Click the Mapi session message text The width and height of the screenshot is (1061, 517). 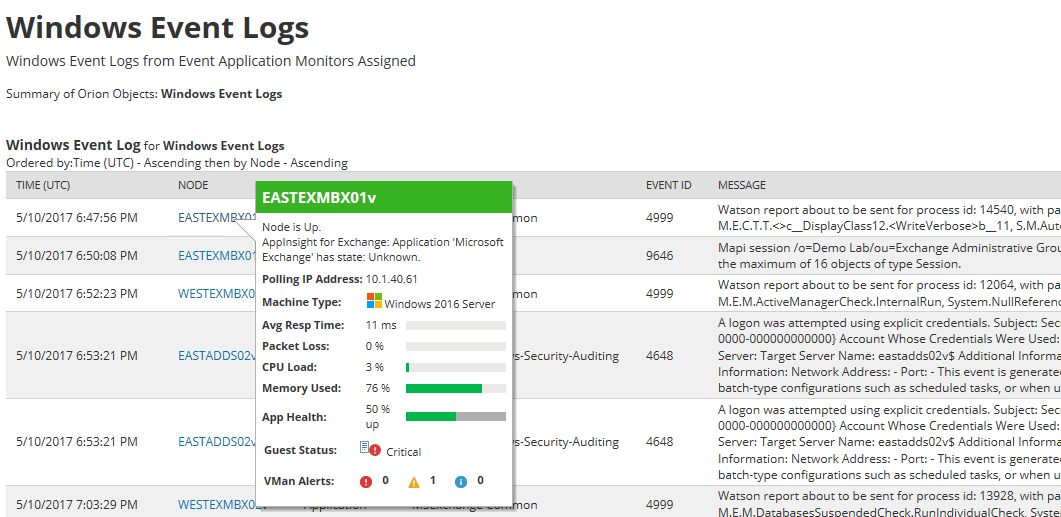click(889, 255)
